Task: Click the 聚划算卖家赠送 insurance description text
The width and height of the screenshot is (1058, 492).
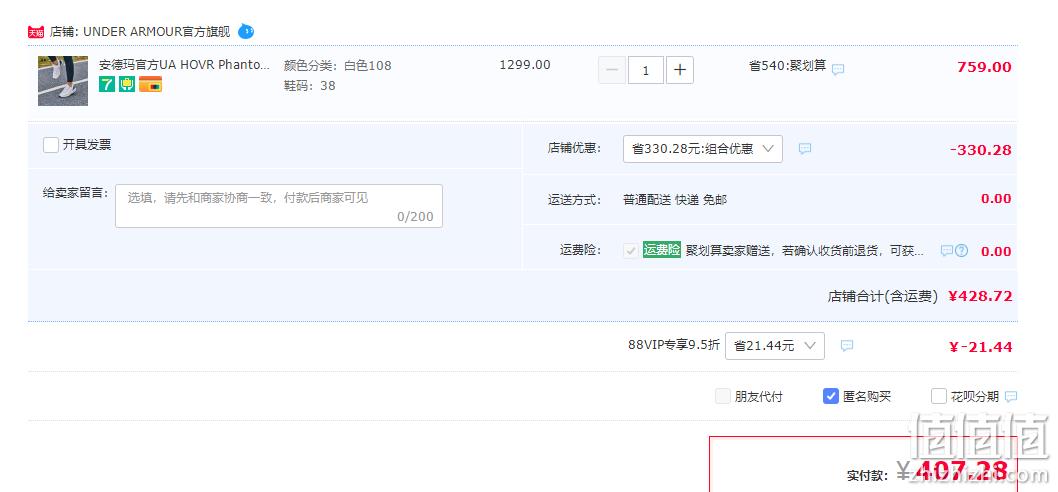Action: click(x=805, y=251)
